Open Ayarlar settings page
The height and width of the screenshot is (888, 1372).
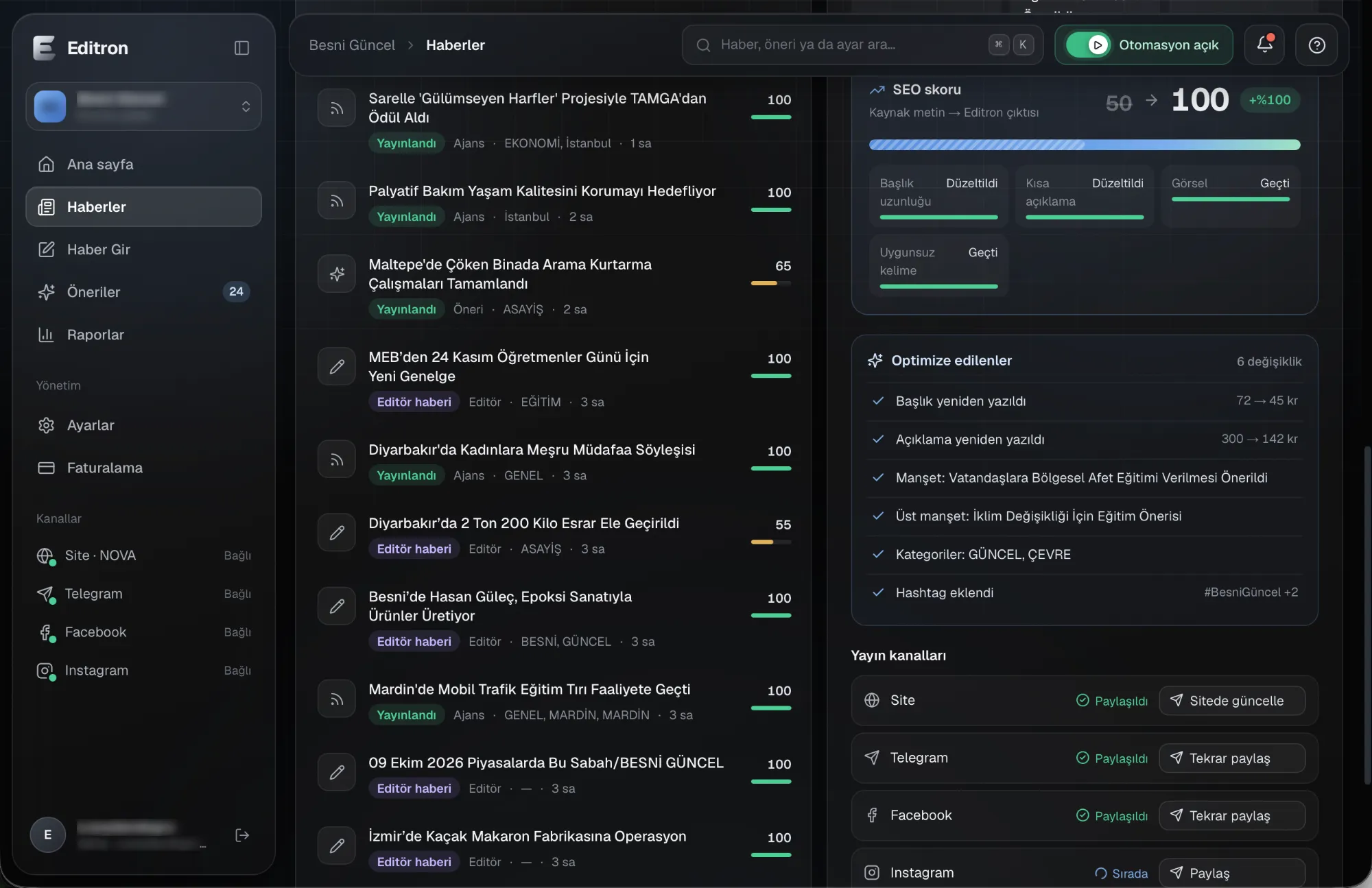click(144, 425)
